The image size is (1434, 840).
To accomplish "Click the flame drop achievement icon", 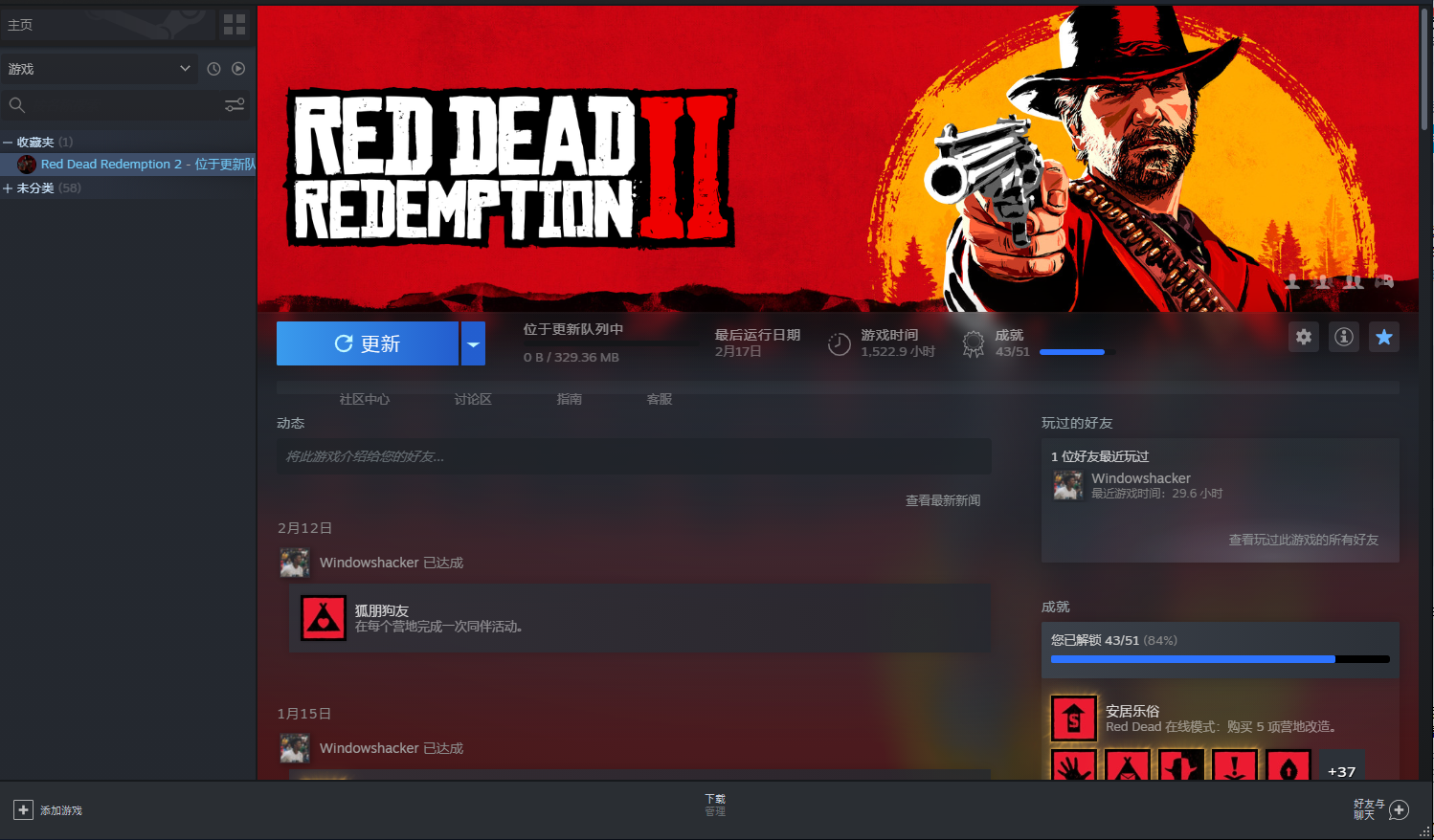I will [x=1288, y=765].
